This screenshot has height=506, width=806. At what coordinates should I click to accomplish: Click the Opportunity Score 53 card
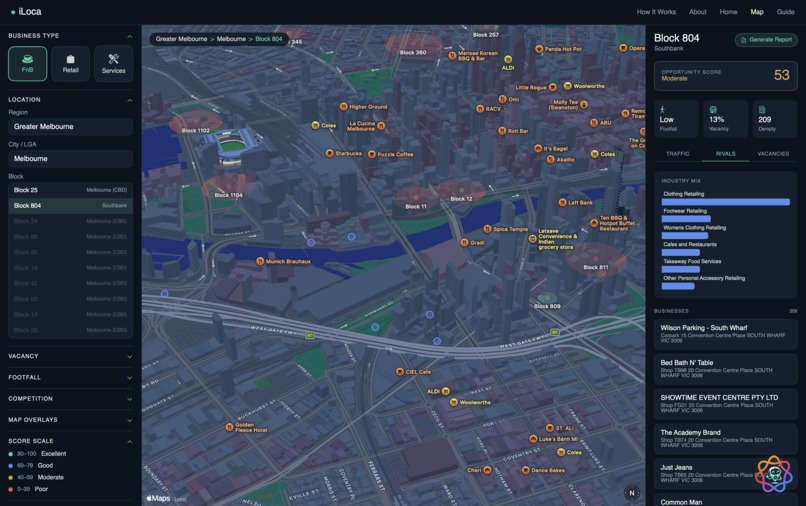tap(725, 76)
